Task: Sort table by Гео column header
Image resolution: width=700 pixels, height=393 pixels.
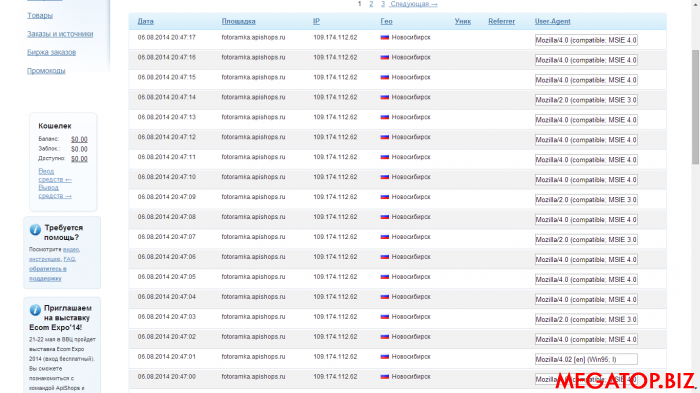Action: 386,21
